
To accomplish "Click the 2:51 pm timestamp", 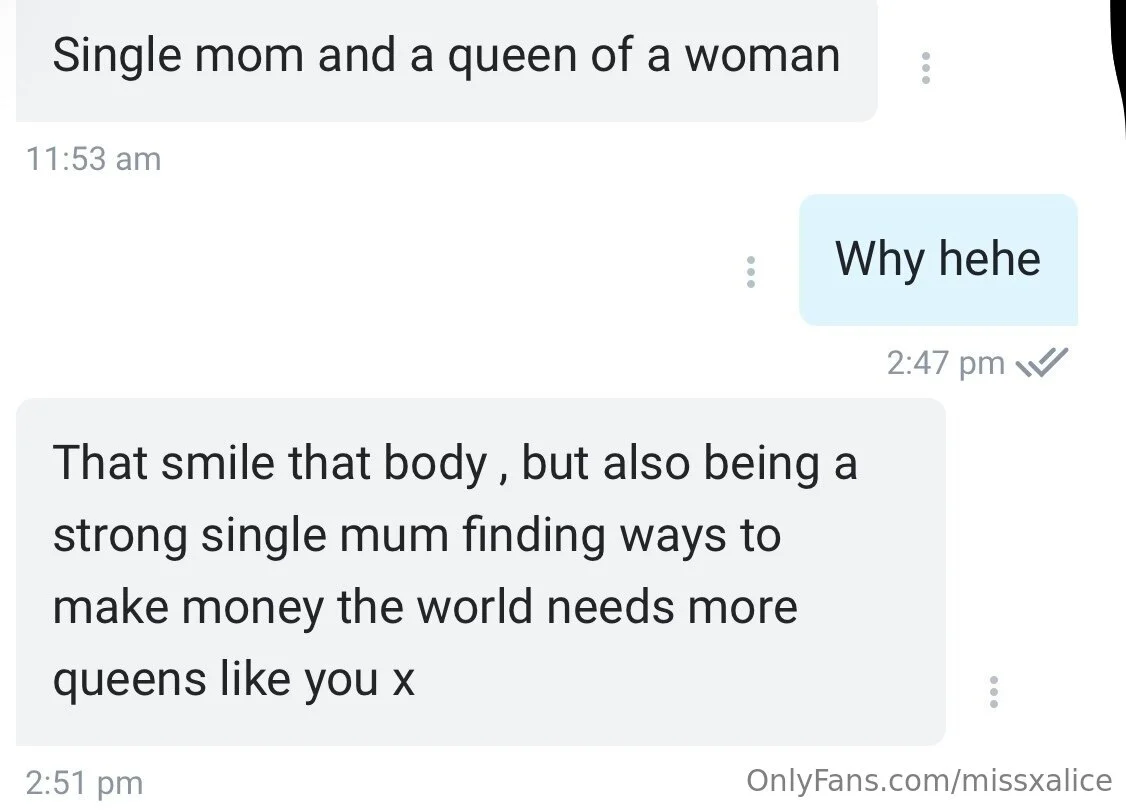I will (x=84, y=782).
